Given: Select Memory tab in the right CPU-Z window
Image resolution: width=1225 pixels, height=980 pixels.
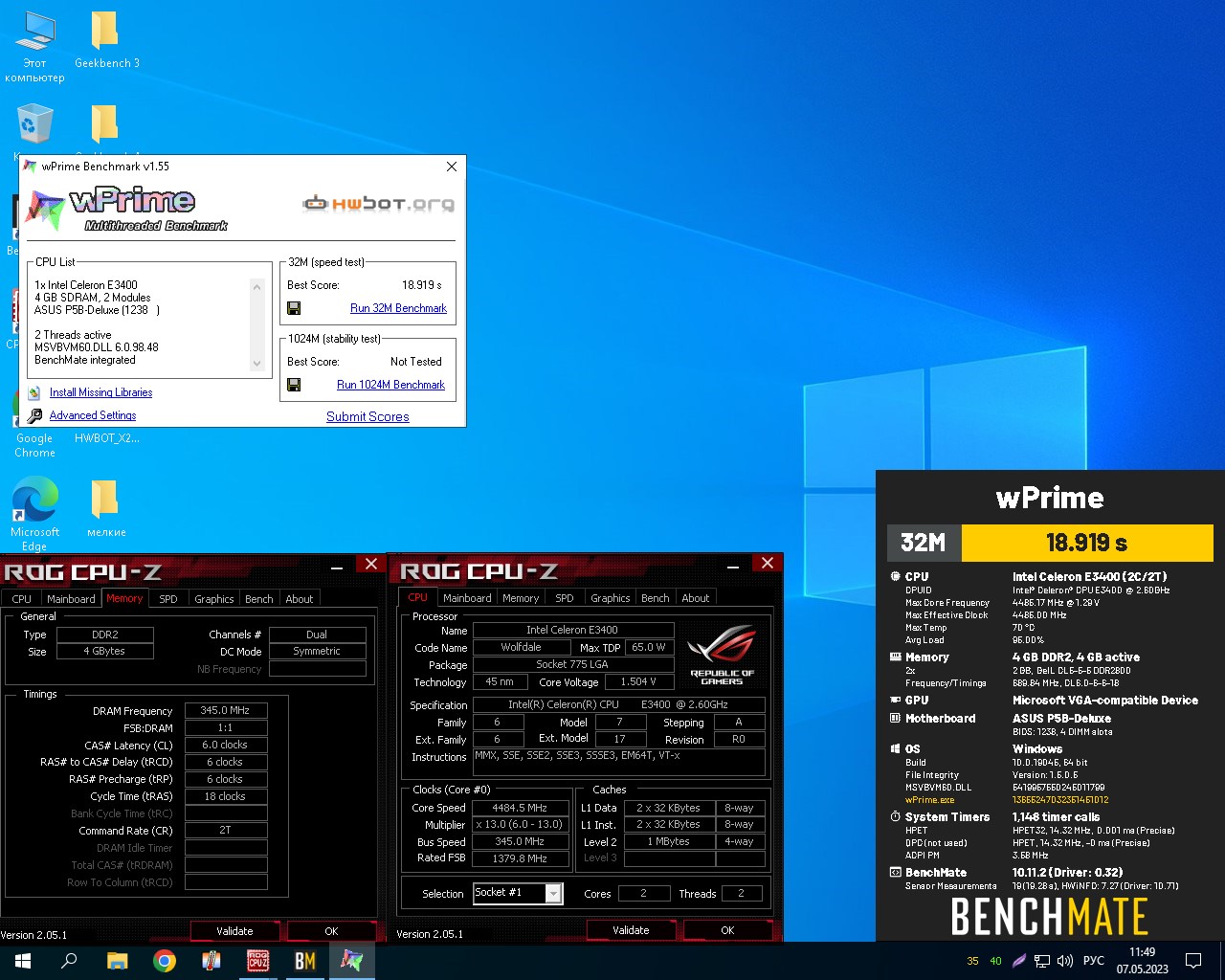Looking at the screenshot, I should point(521,598).
